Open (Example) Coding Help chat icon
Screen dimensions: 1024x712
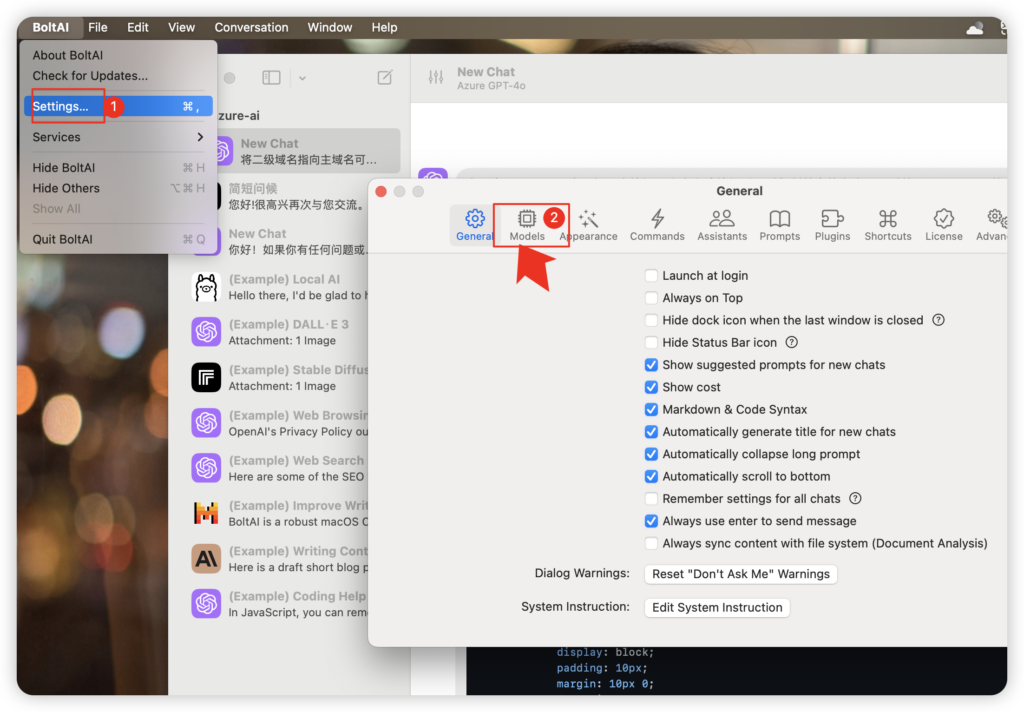click(x=206, y=604)
